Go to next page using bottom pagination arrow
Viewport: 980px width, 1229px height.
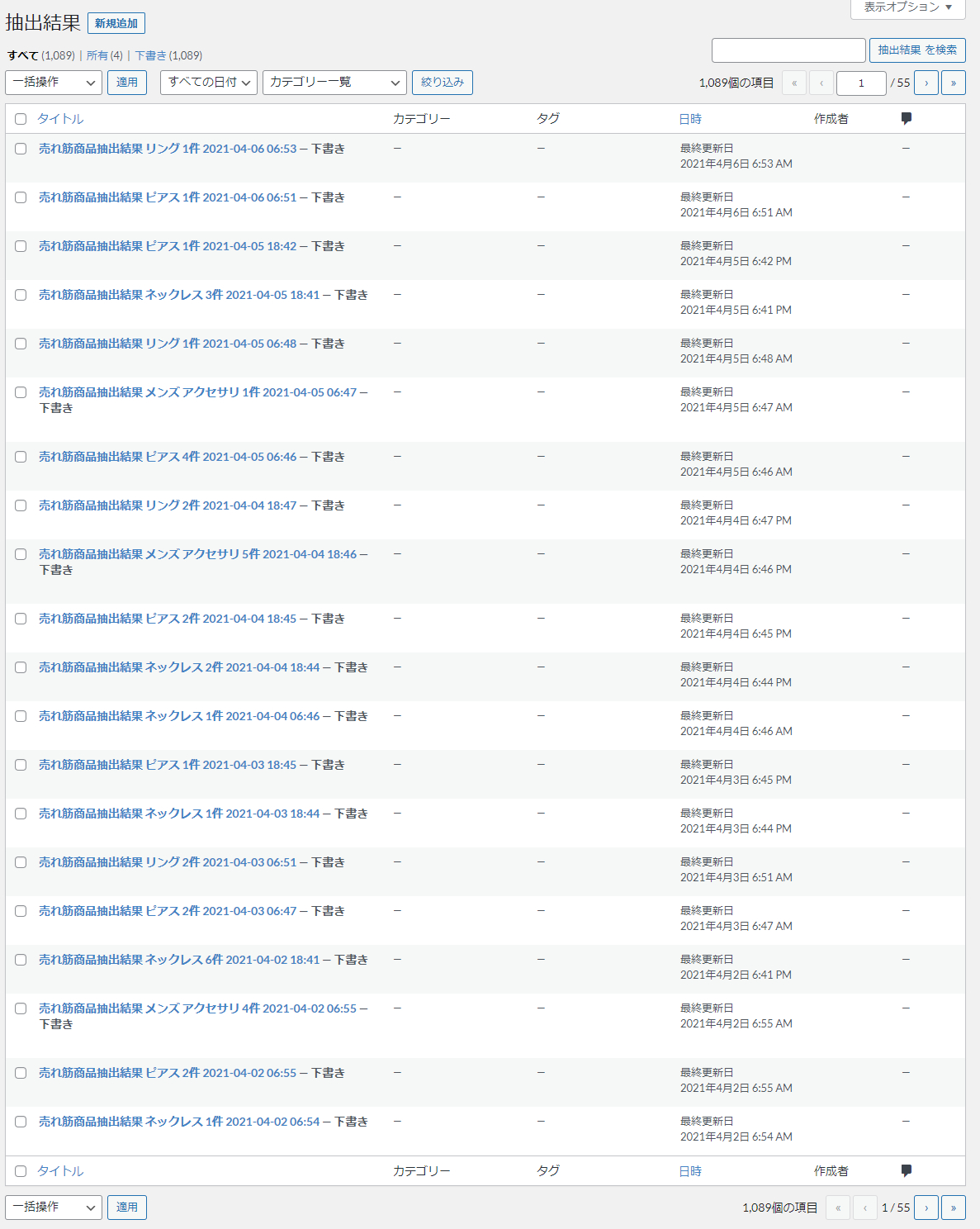point(926,1208)
